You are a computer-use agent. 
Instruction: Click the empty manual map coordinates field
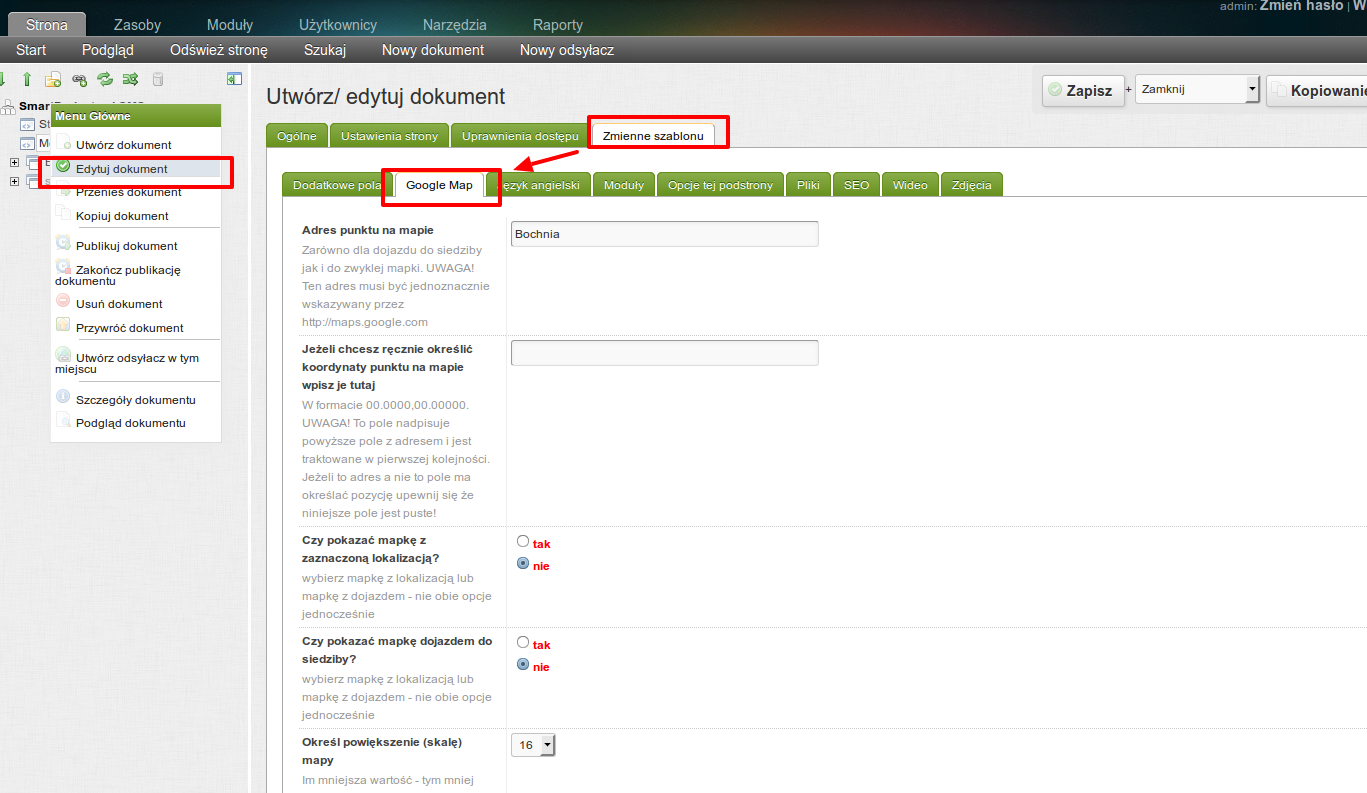point(664,353)
